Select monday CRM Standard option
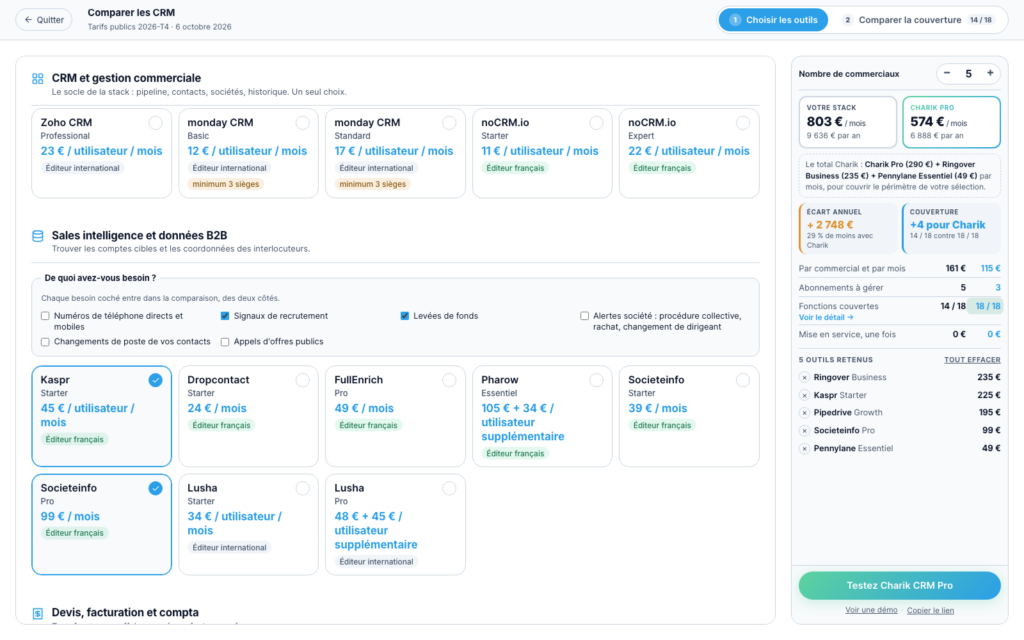1024x640 pixels. point(395,153)
